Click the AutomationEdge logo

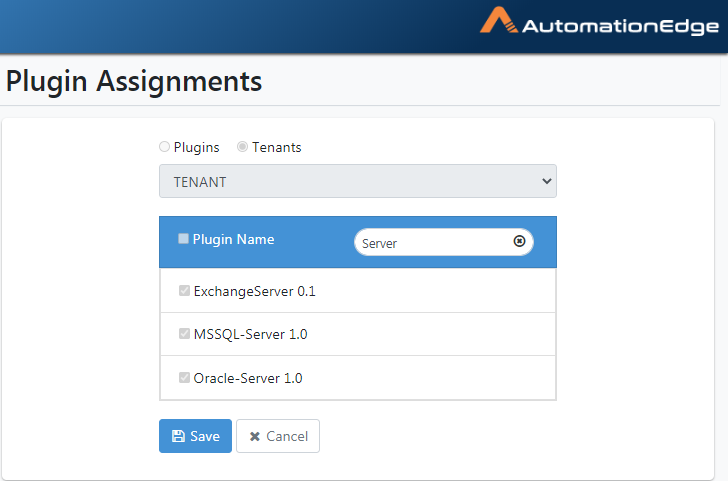599,21
